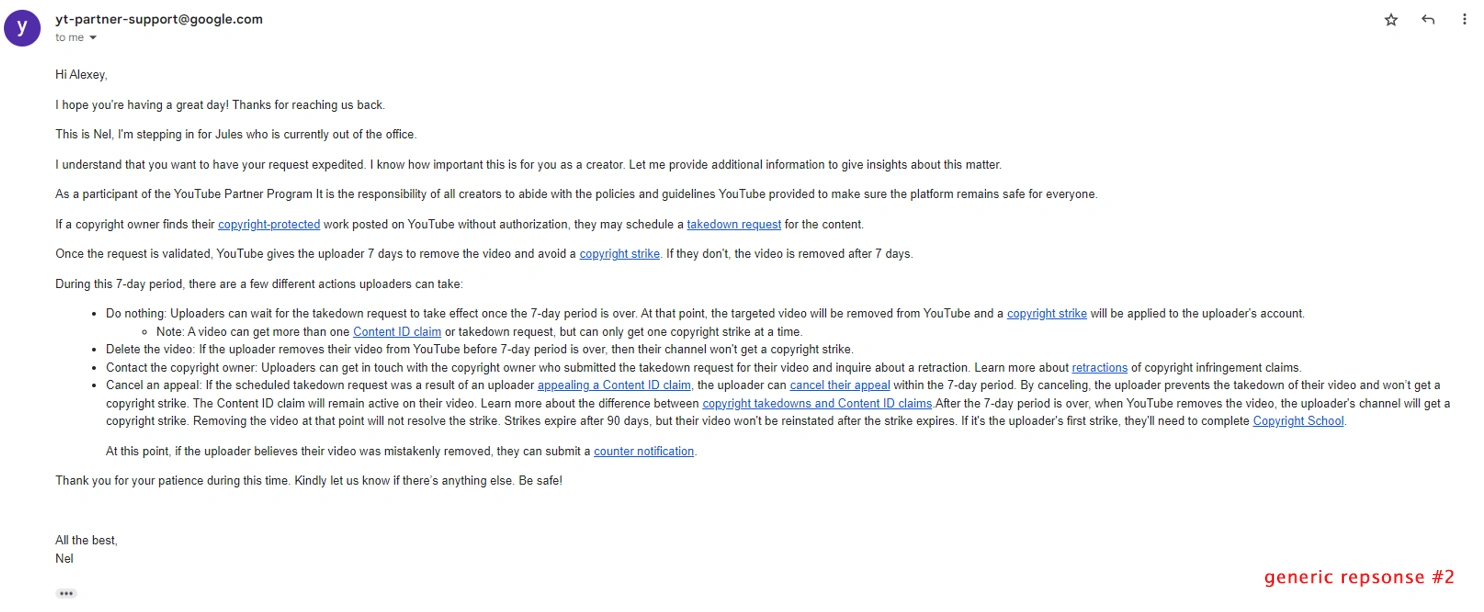Open 'copyright takedowns and Content ID claims' link
This screenshot has width=1484, height=612.
coord(817,404)
